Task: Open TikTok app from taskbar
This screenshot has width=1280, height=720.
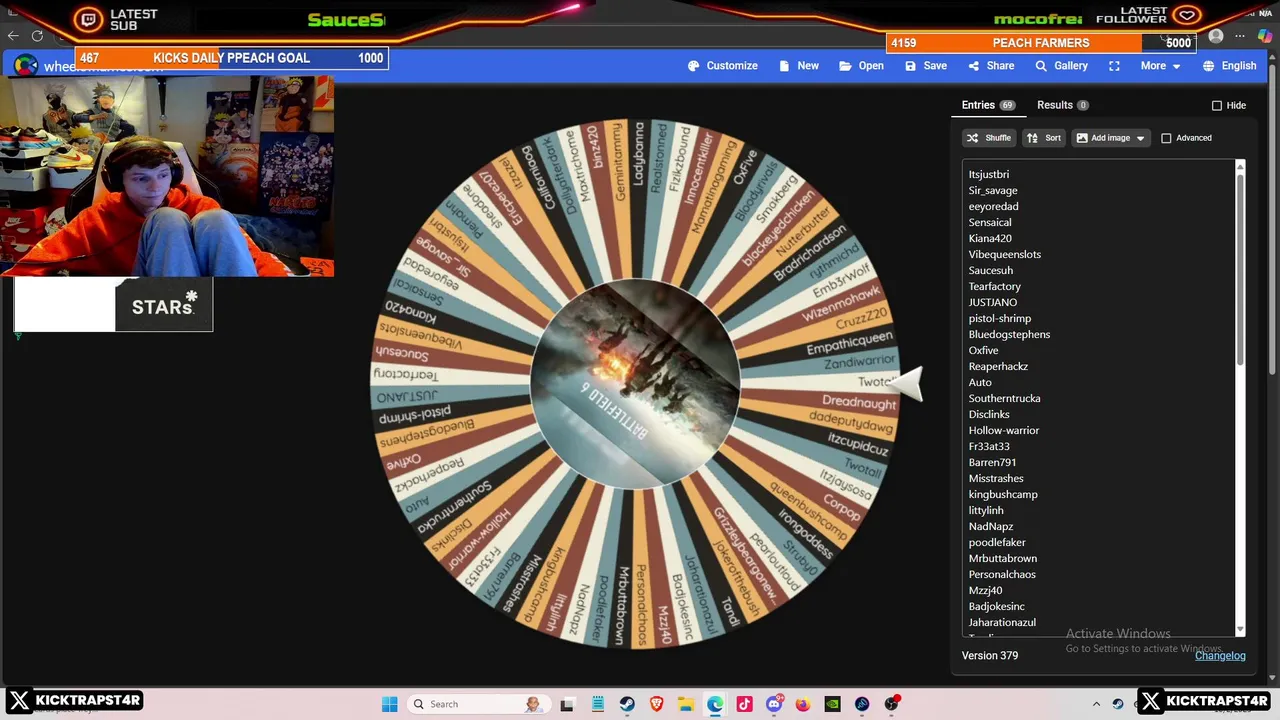Action: [744, 704]
